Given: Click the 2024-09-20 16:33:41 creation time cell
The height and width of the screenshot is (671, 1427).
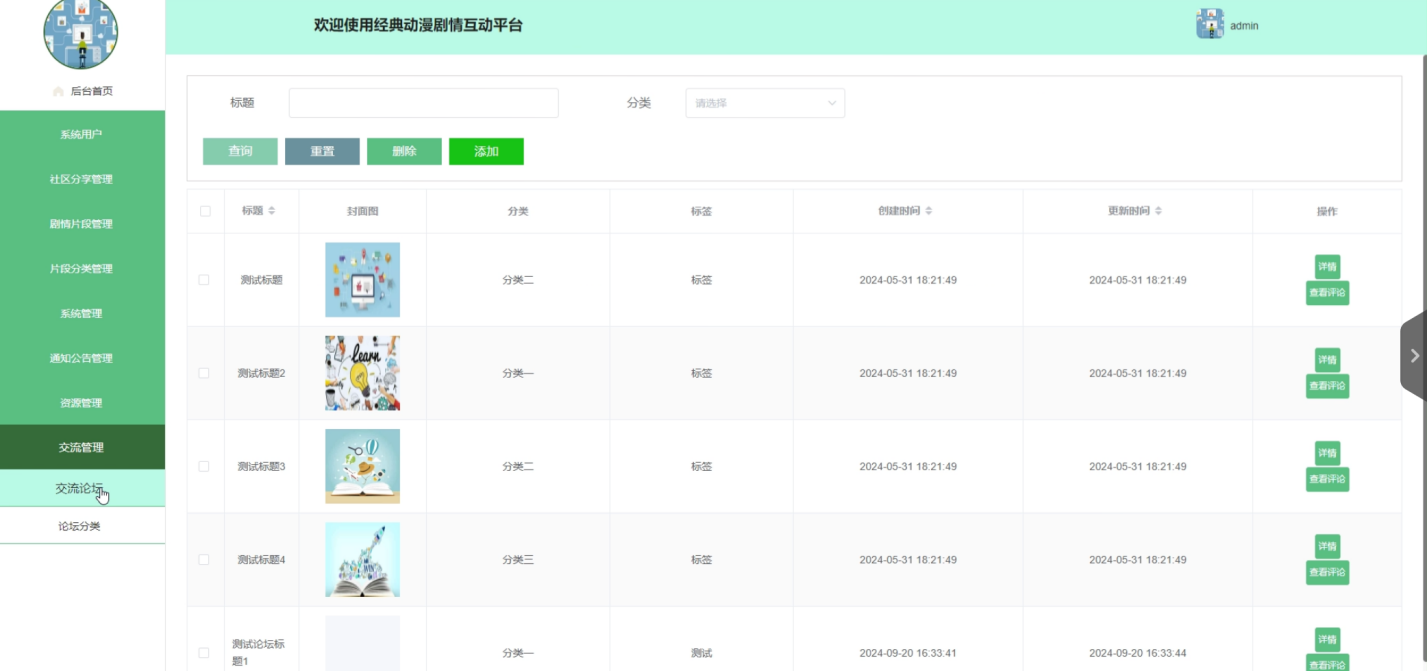Looking at the screenshot, I should (x=908, y=653).
